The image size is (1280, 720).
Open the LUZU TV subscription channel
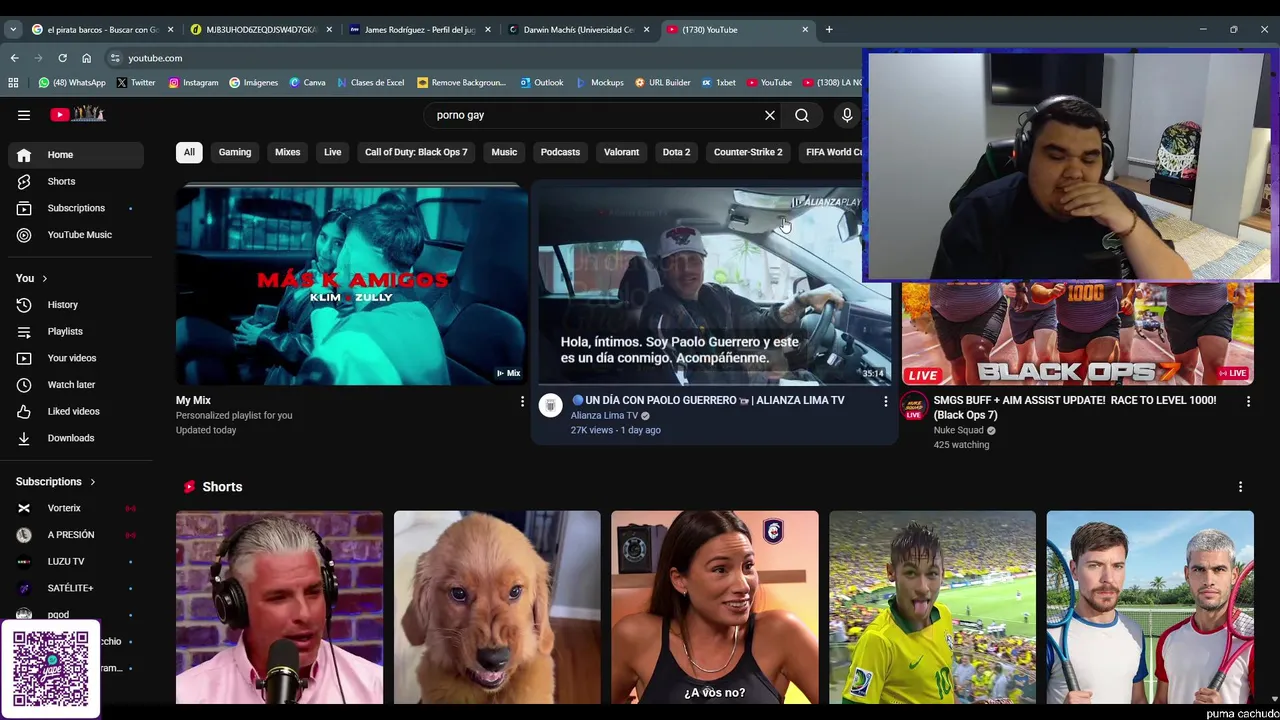pos(76,562)
